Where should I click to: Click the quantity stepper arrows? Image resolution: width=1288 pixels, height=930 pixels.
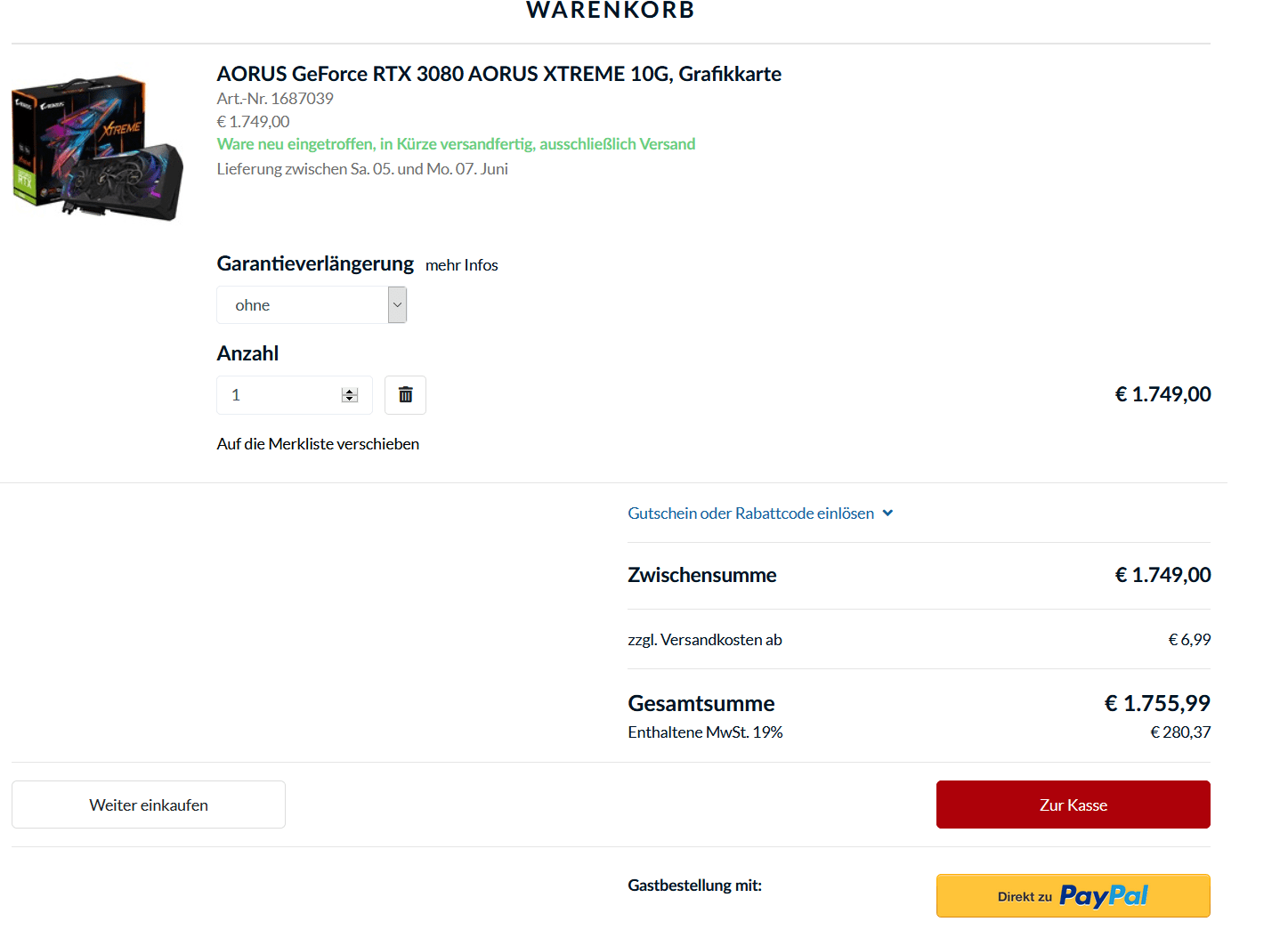tap(349, 395)
